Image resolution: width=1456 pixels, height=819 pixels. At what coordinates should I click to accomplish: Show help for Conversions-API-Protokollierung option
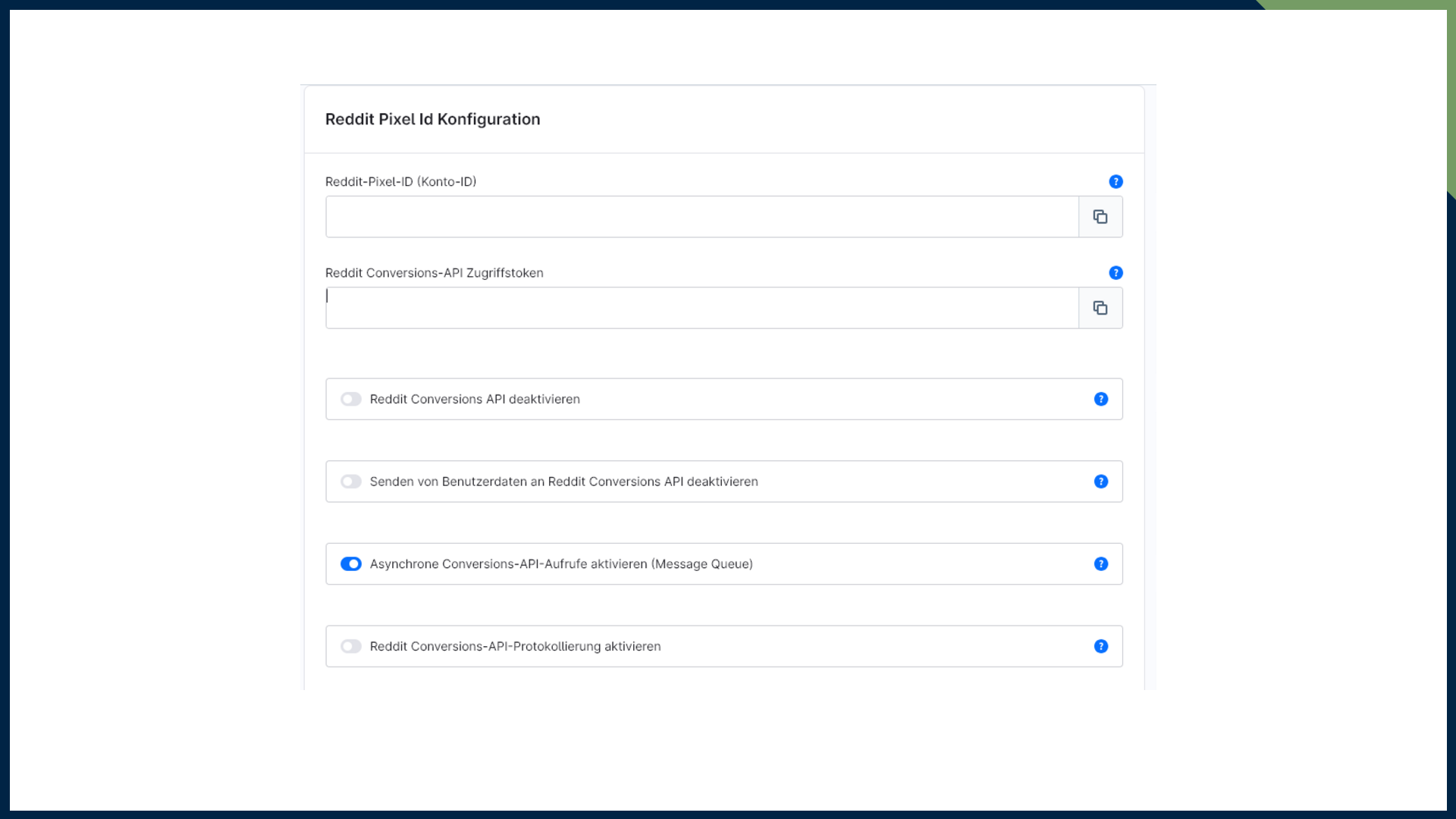click(1101, 647)
